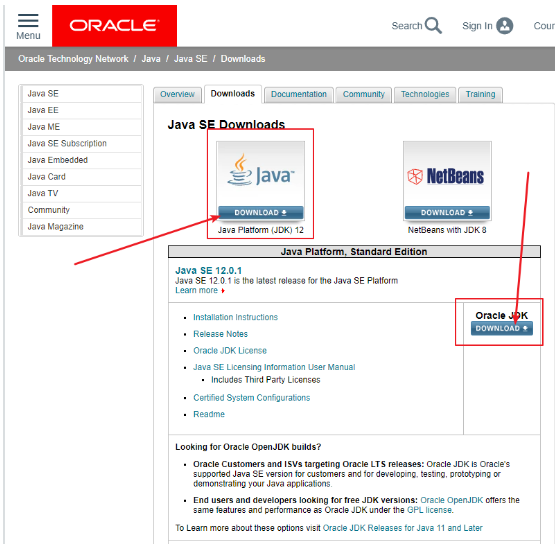Click the Downloads breadcrumb
Viewport: 555px width, 547px height.
tap(243, 59)
